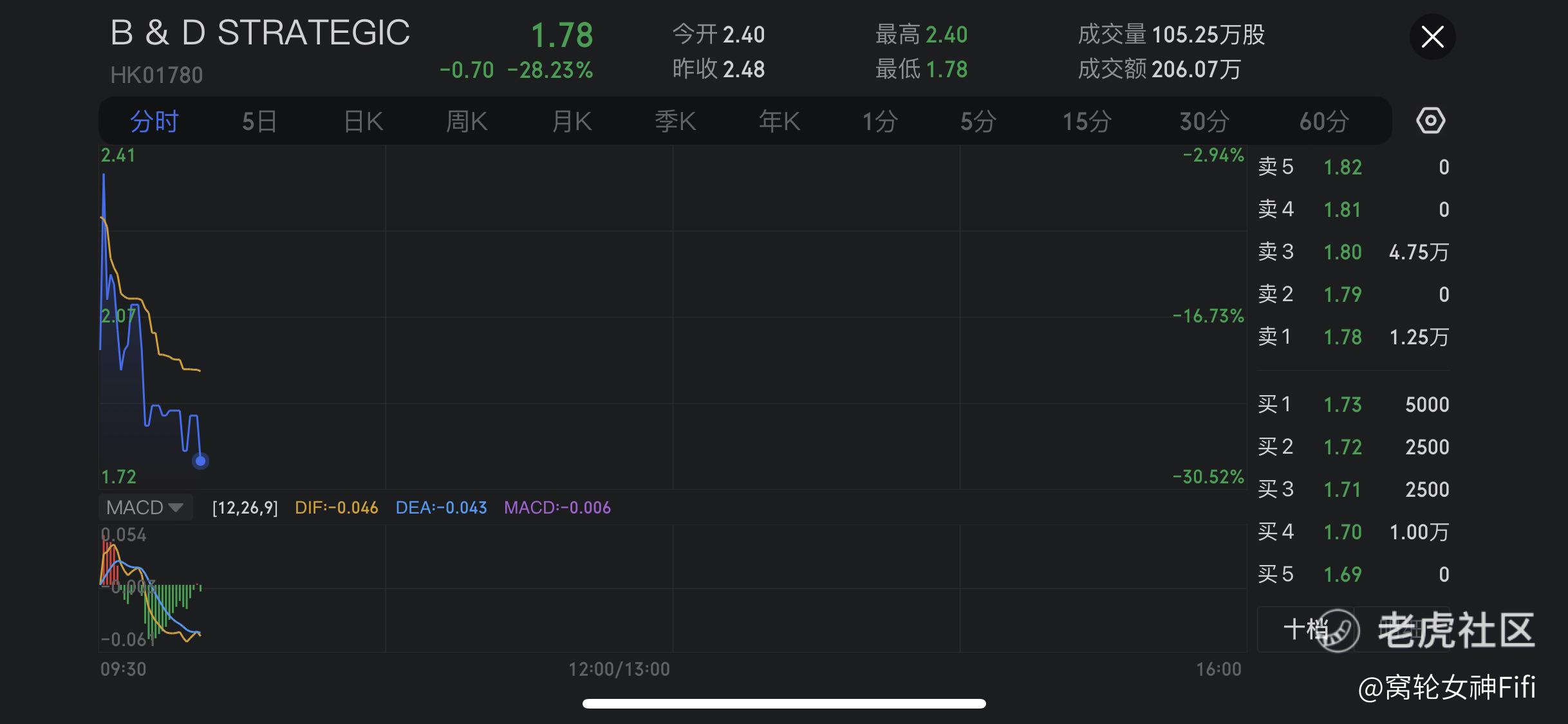
Task: Choose the 1分 interval tab
Action: [880, 121]
